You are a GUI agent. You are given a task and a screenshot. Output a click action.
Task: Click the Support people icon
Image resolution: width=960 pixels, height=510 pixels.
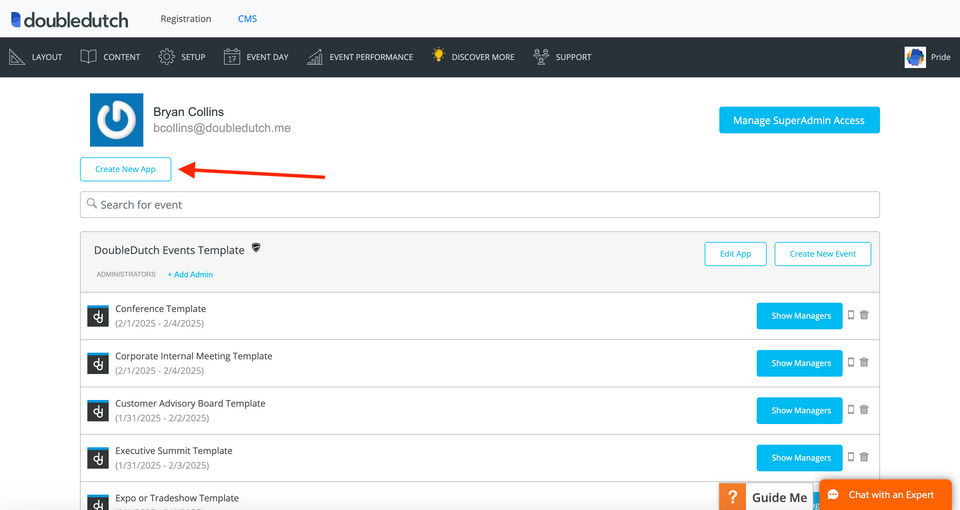(541, 56)
